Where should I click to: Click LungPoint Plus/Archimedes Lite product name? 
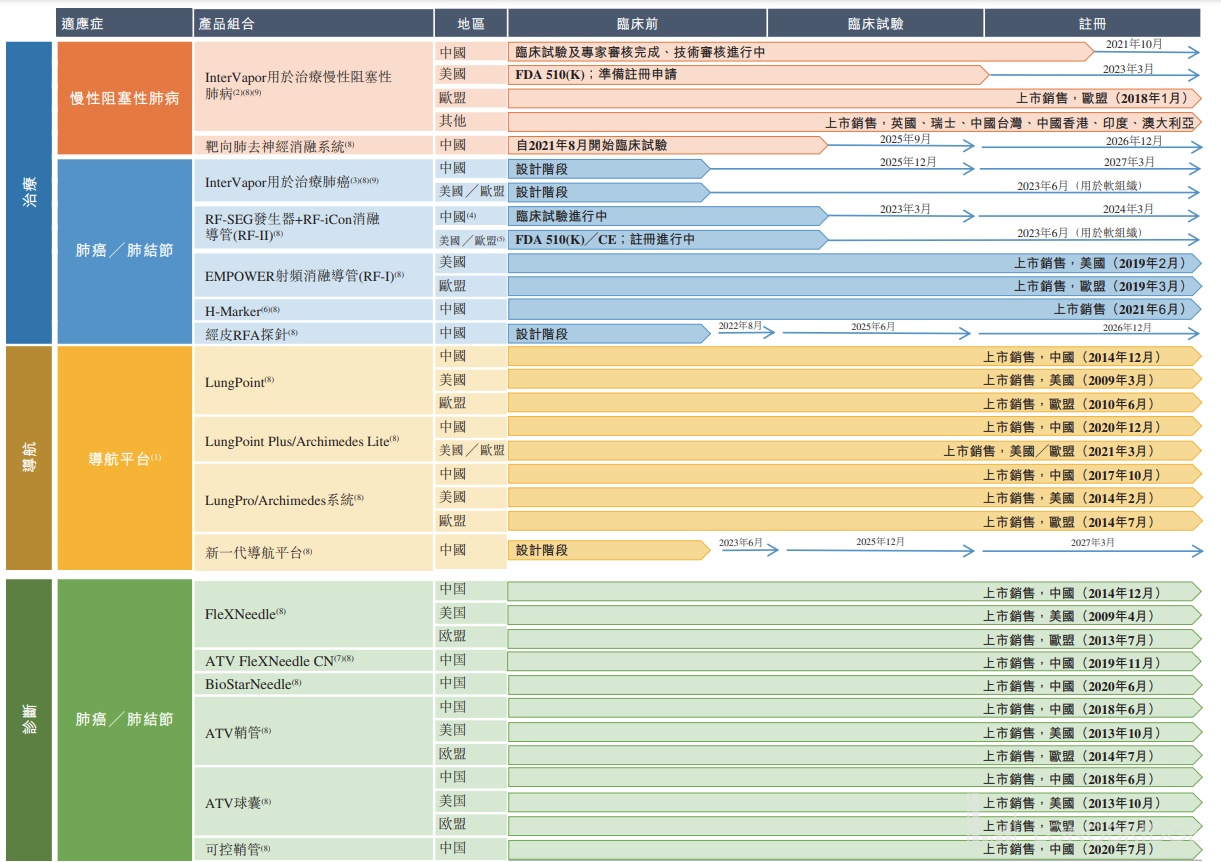302,440
